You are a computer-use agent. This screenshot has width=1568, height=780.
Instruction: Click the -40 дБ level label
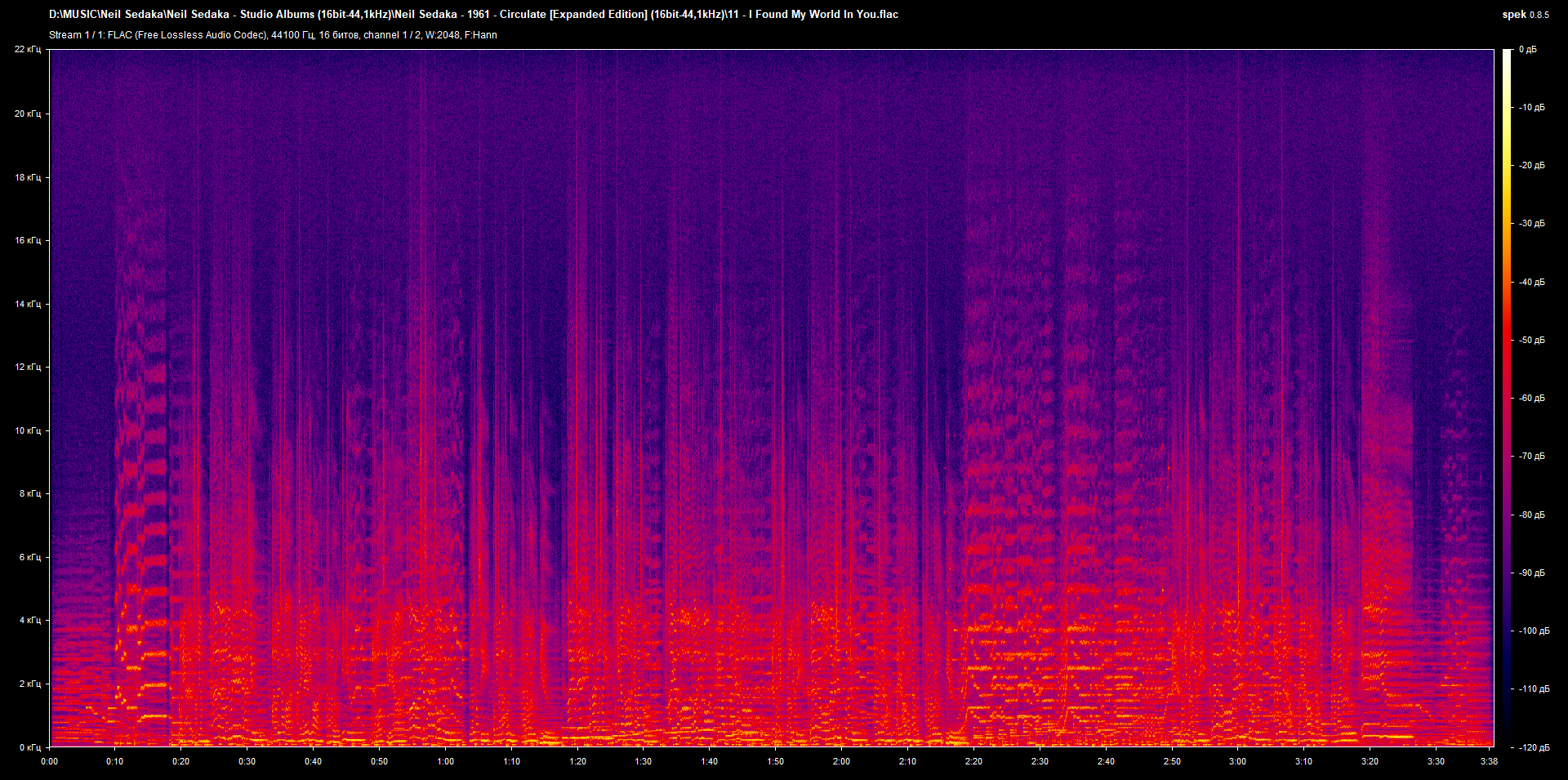click(x=1531, y=283)
